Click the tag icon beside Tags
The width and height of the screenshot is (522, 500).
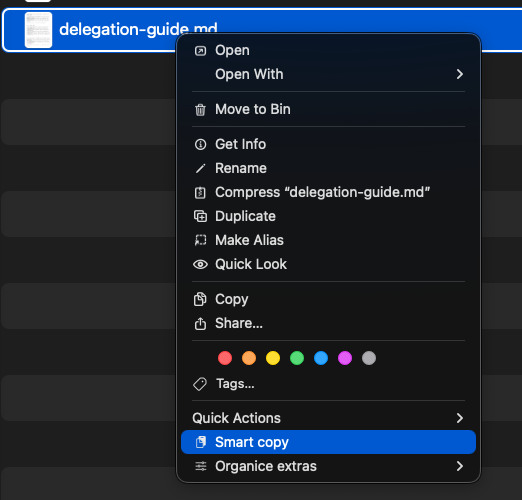(x=200, y=384)
